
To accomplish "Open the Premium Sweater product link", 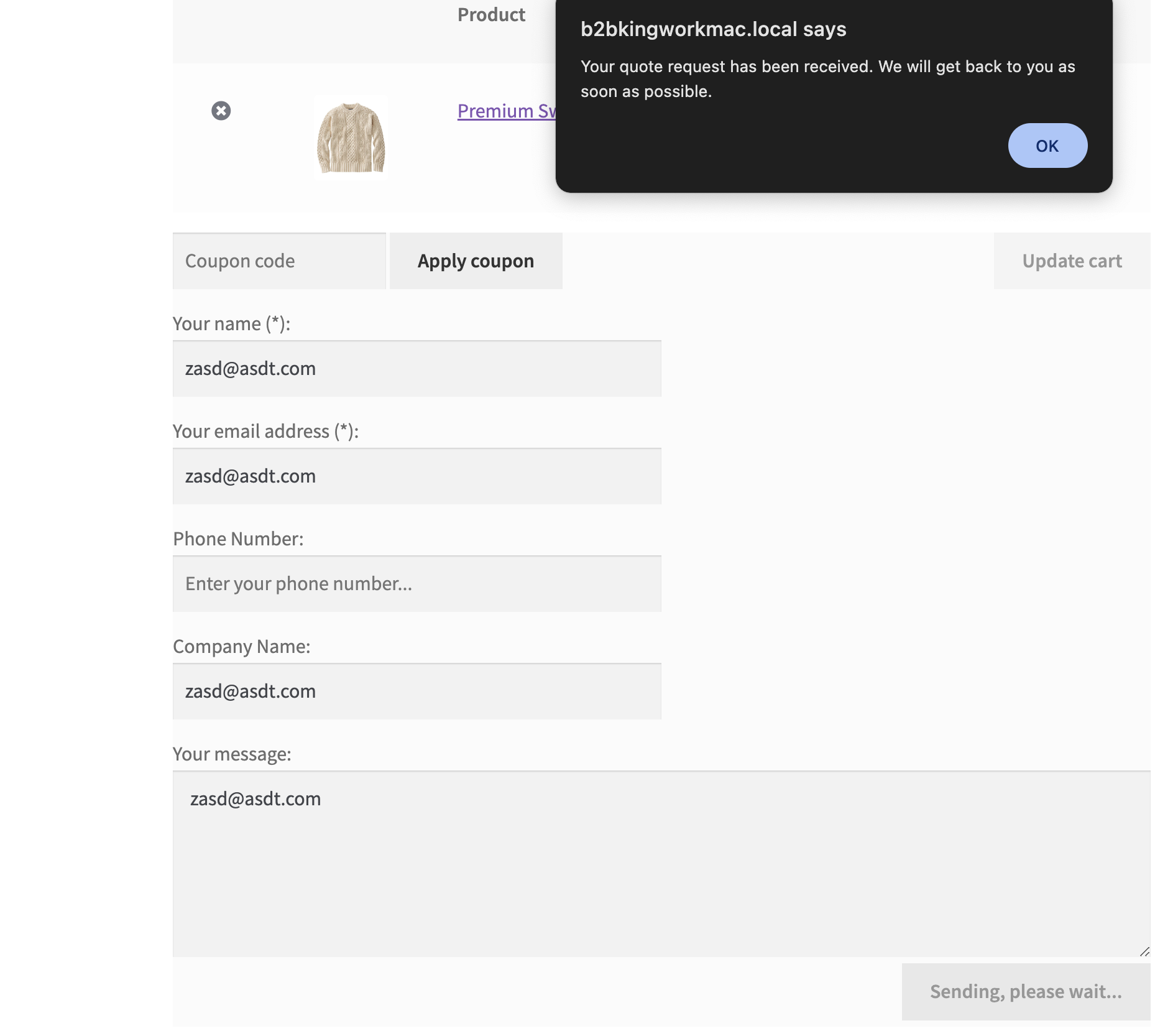I will click(507, 111).
